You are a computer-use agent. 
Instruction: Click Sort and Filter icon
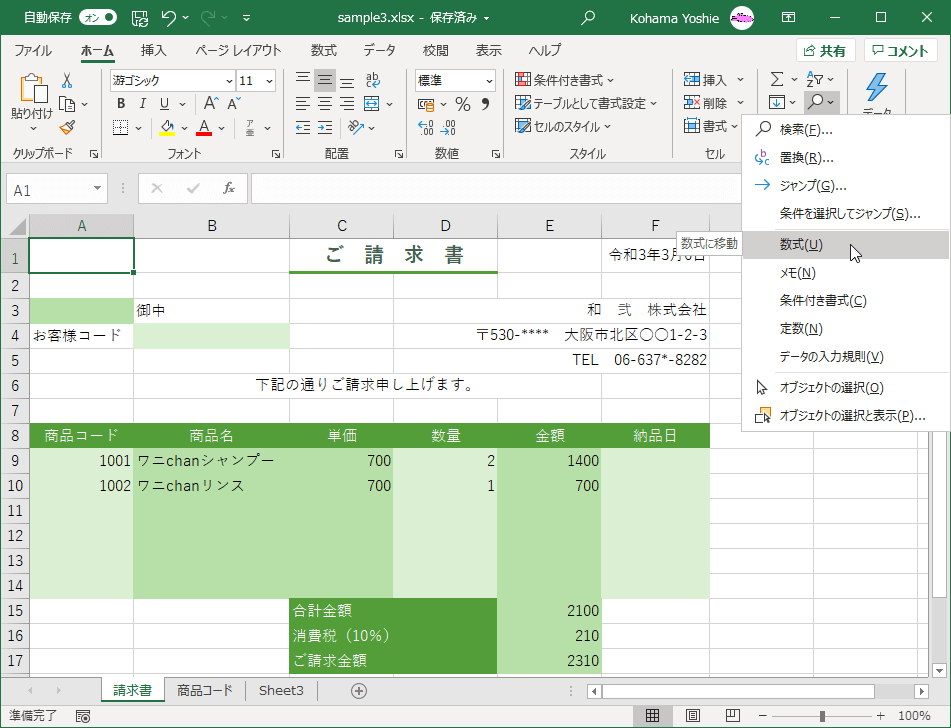pyautogui.click(x=815, y=79)
